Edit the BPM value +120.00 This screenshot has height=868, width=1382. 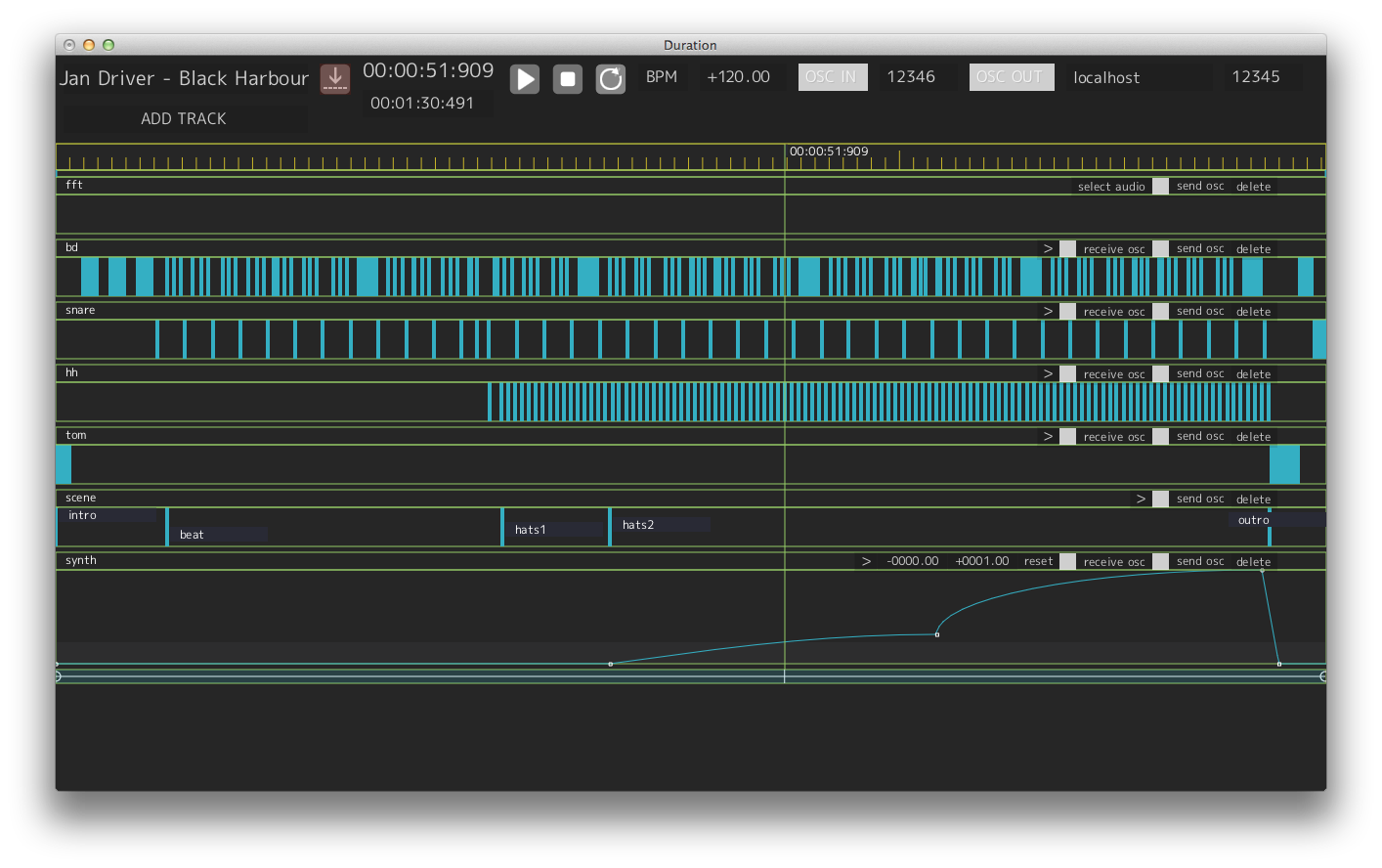coord(739,77)
